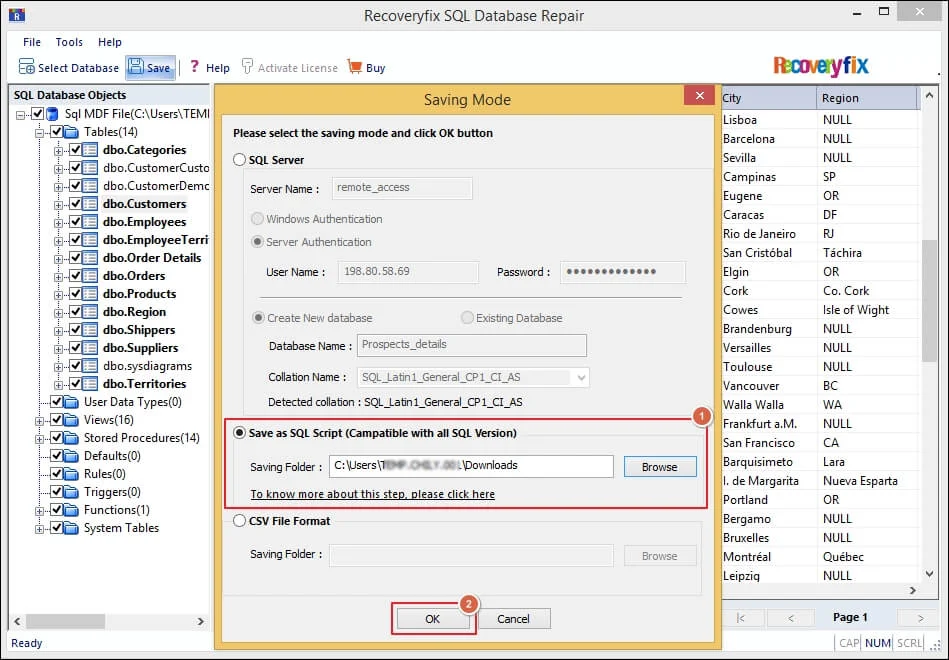949x660 pixels.
Task: Click the Views(16) folder icon
Action: [71, 420]
